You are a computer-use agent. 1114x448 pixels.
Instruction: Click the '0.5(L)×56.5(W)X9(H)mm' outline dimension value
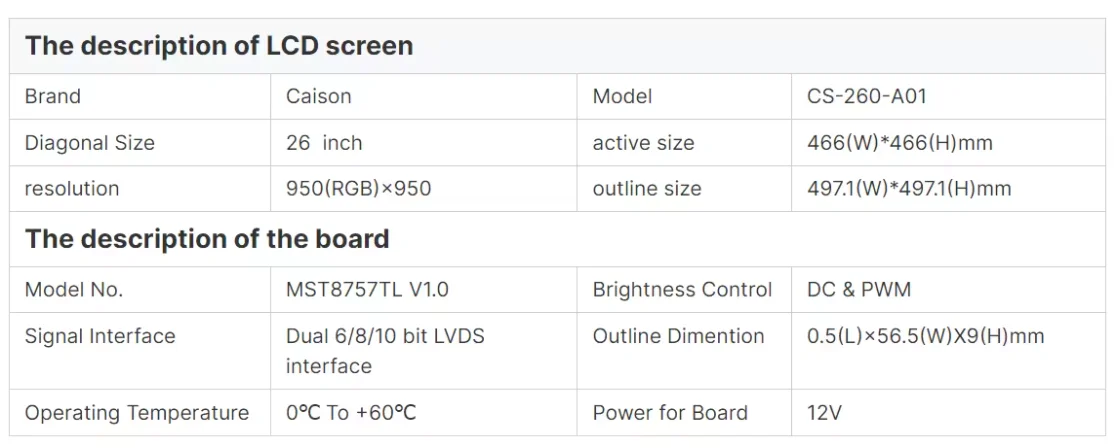pos(926,336)
